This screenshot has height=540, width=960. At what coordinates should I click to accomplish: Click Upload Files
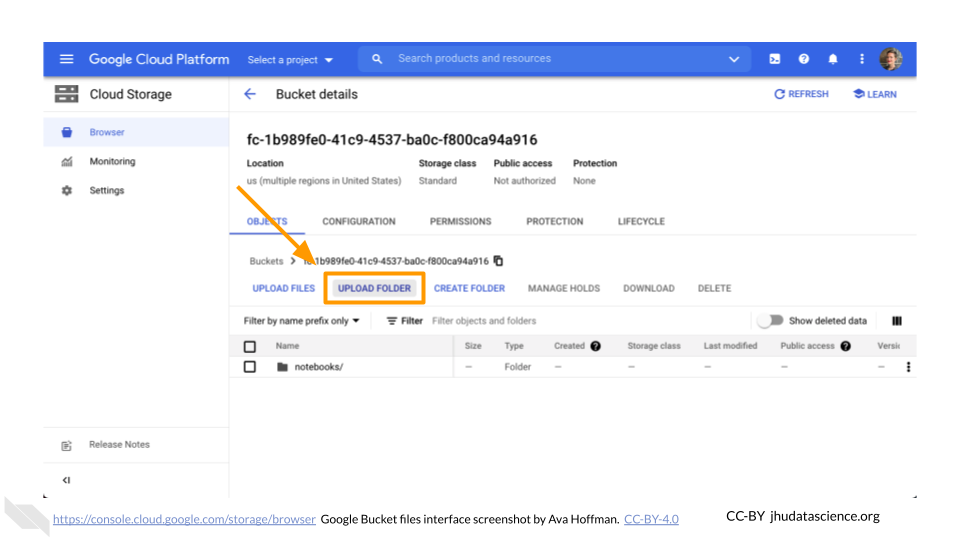coord(283,288)
